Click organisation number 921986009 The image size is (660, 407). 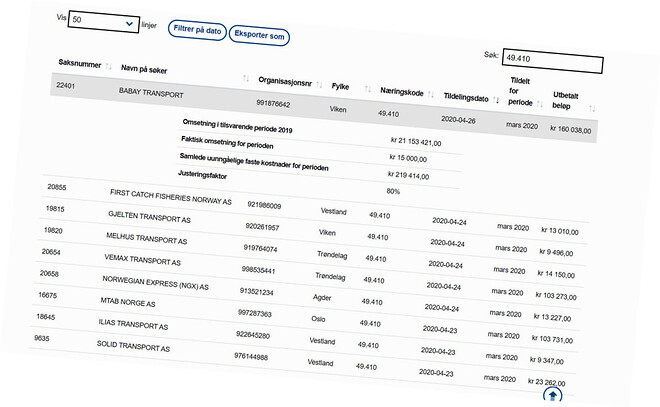pyautogui.click(x=264, y=205)
